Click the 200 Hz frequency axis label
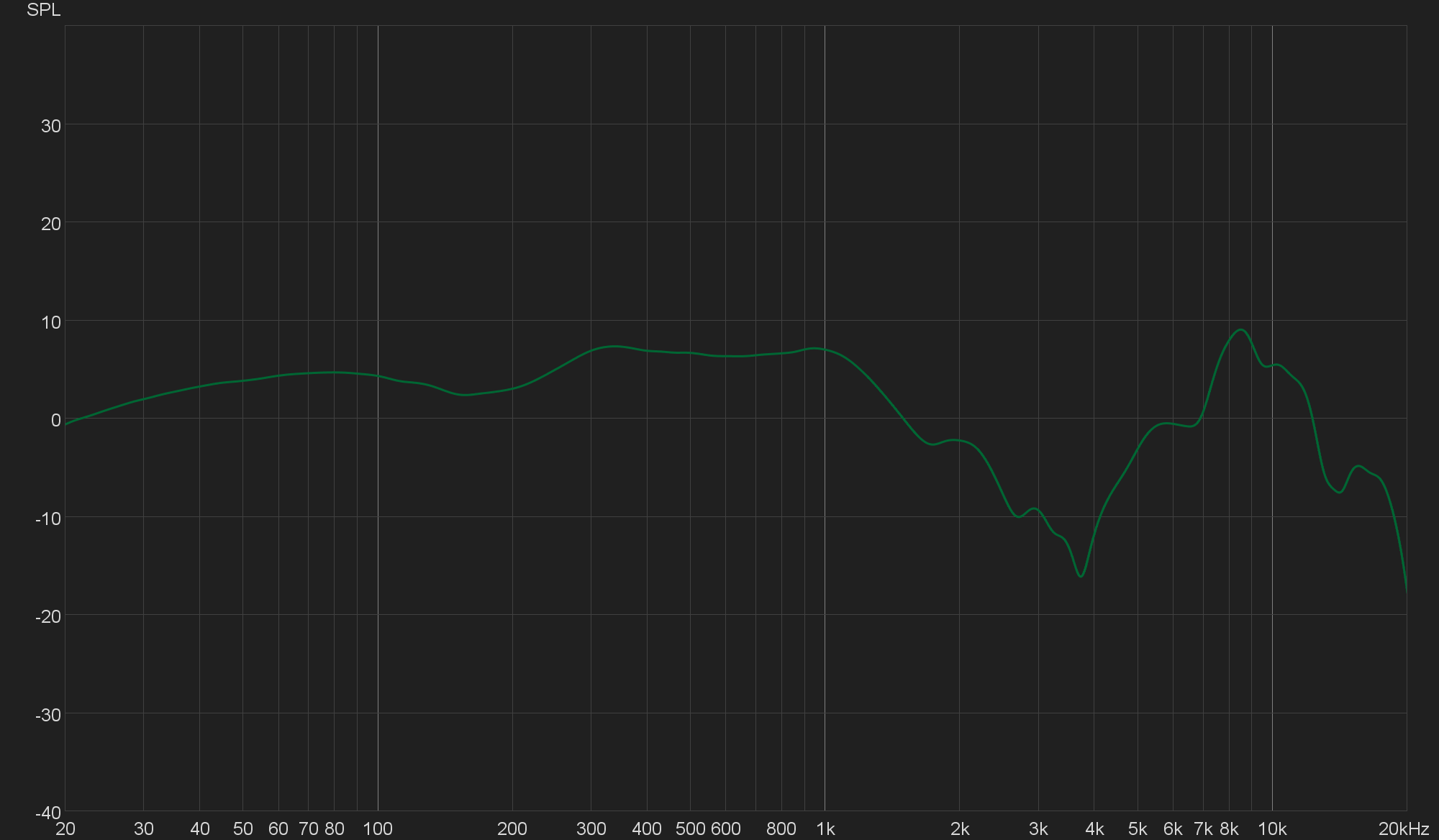1439x840 pixels. tap(512, 829)
